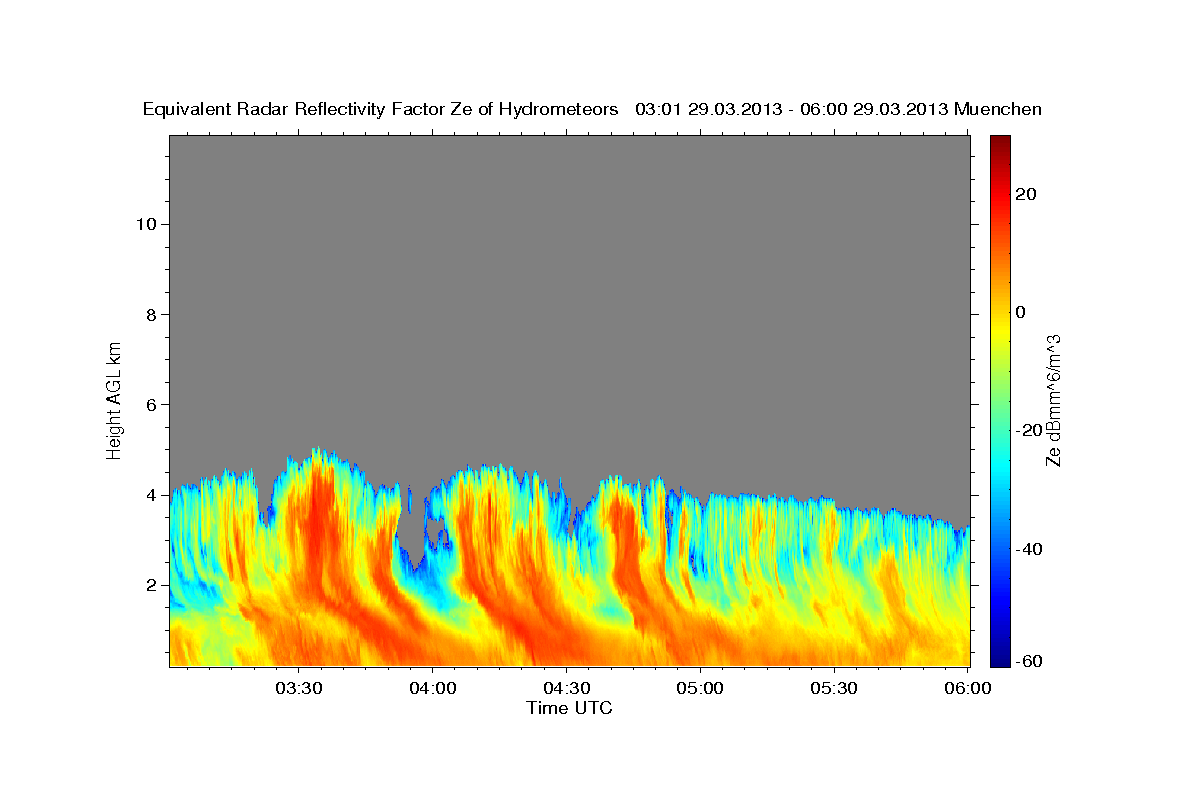Click the date range text '03:01 29.03.2013 - 06:00 29.03.2013 Muenchen'
The width and height of the screenshot is (1200, 800).
[x=839, y=109]
